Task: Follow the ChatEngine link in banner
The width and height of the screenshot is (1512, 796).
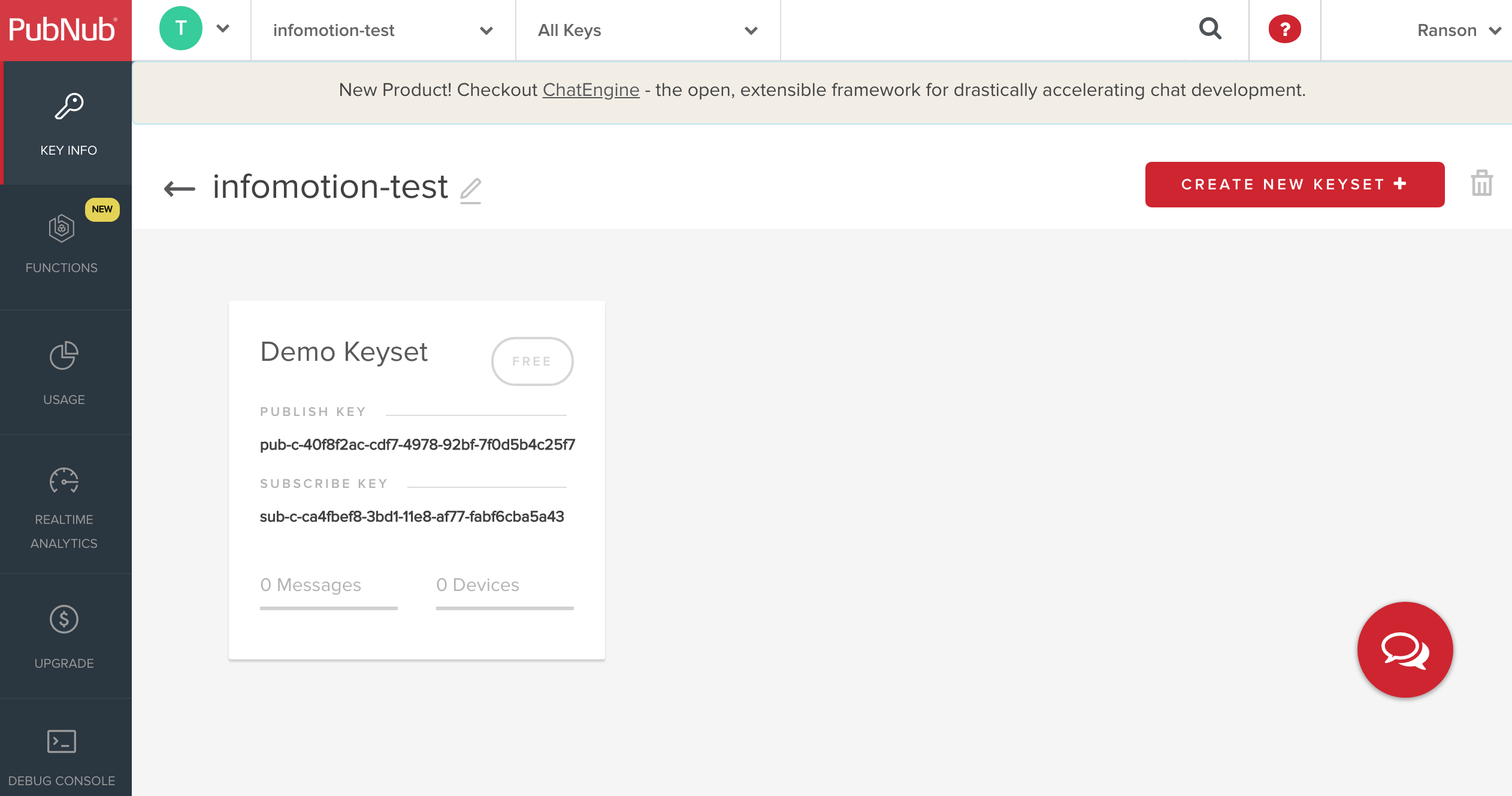Action: point(591,90)
